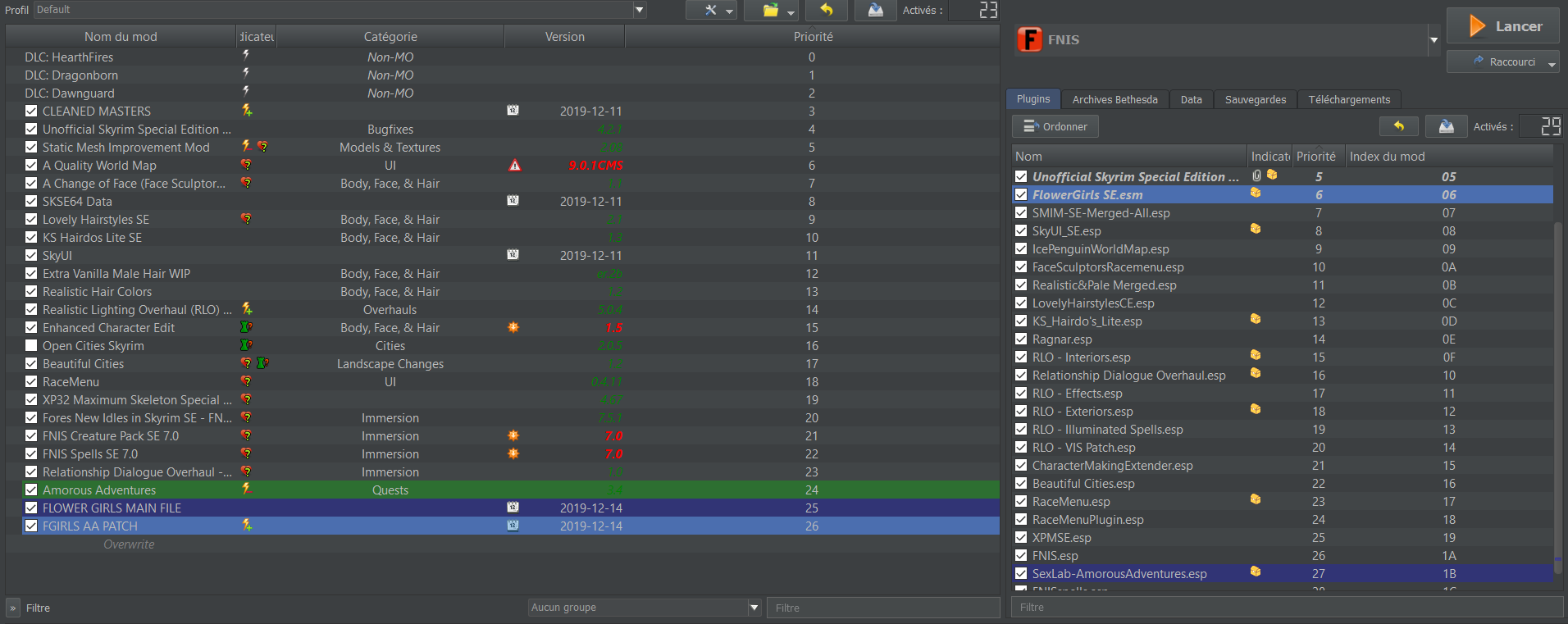This screenshot has width=1568, height=624.
Task: Click the heart flag on the RaceMenu mod
Action: (246, 381)
